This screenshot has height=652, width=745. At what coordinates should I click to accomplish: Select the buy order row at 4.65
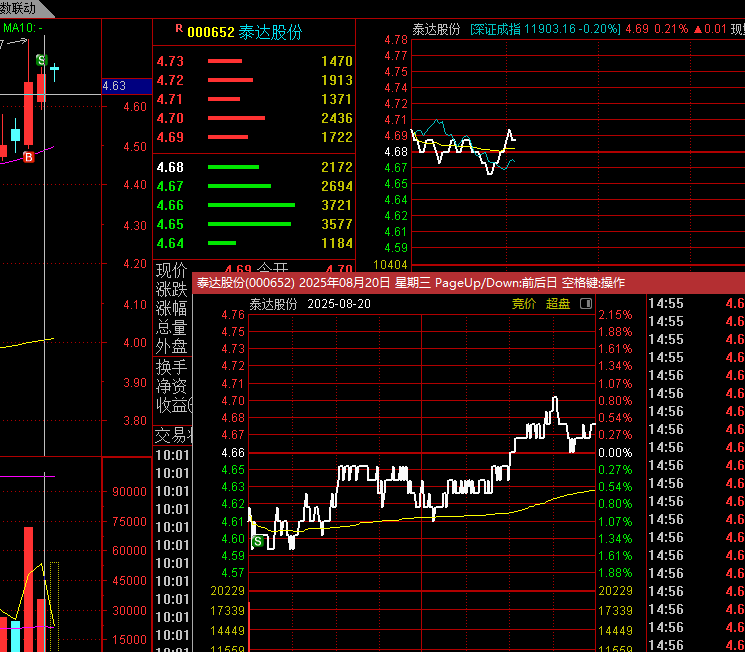pos(254,224)
